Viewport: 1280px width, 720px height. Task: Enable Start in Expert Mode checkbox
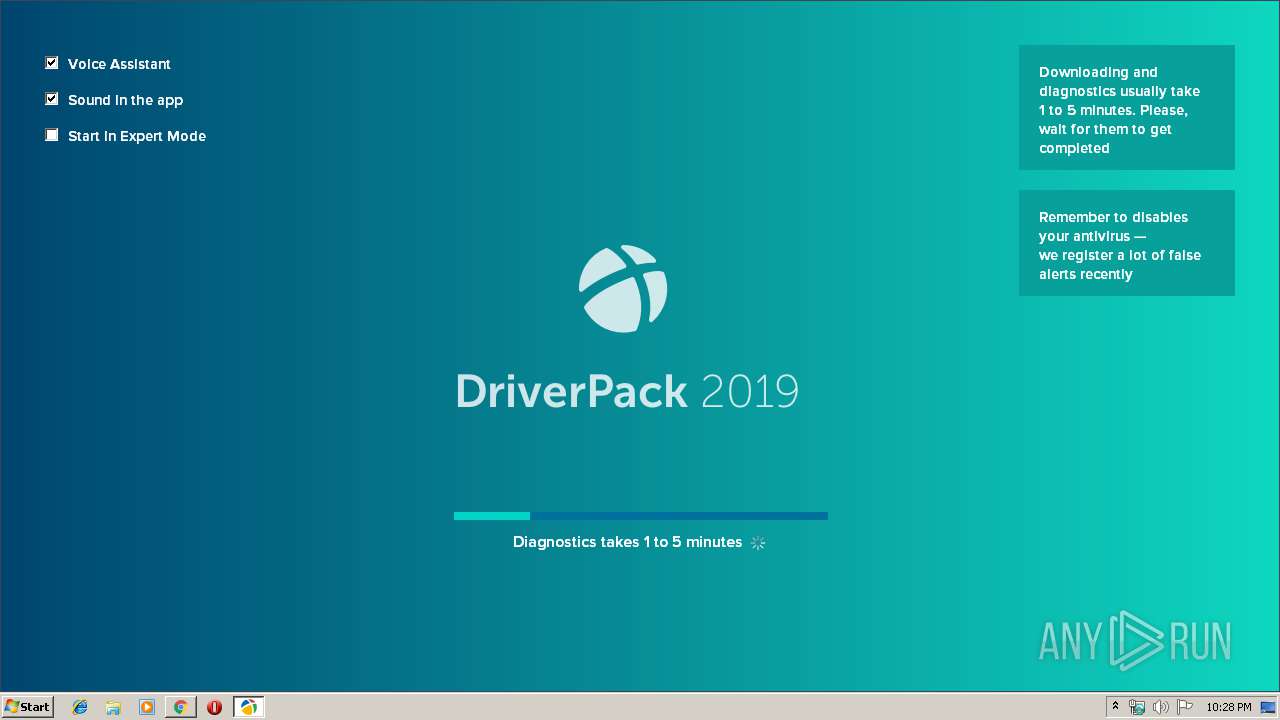[x=52, y=135]
